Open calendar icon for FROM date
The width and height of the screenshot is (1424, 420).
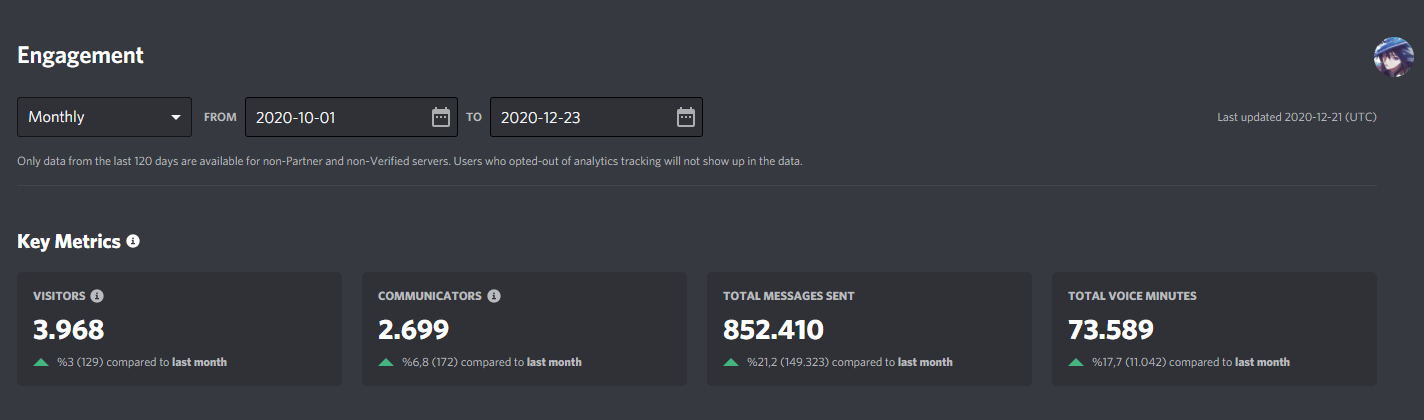click(441, 117)
